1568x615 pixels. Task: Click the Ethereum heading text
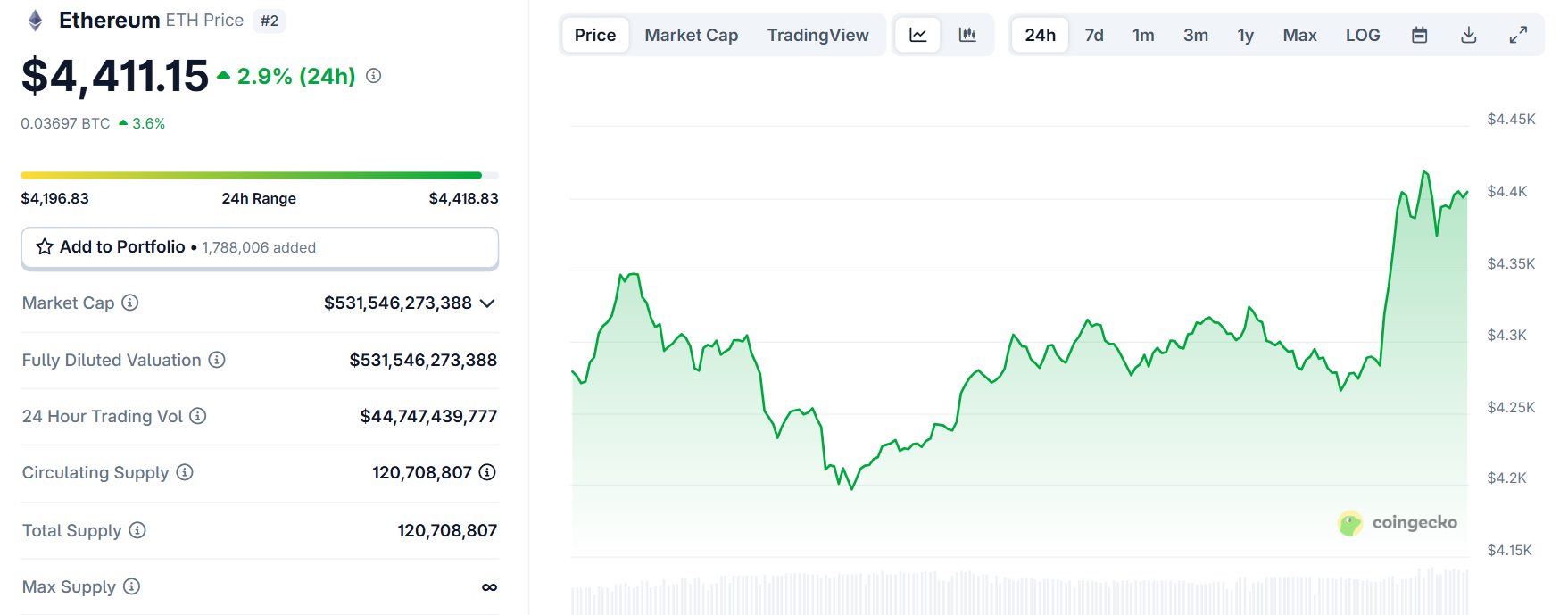click(x=110, y=21)
